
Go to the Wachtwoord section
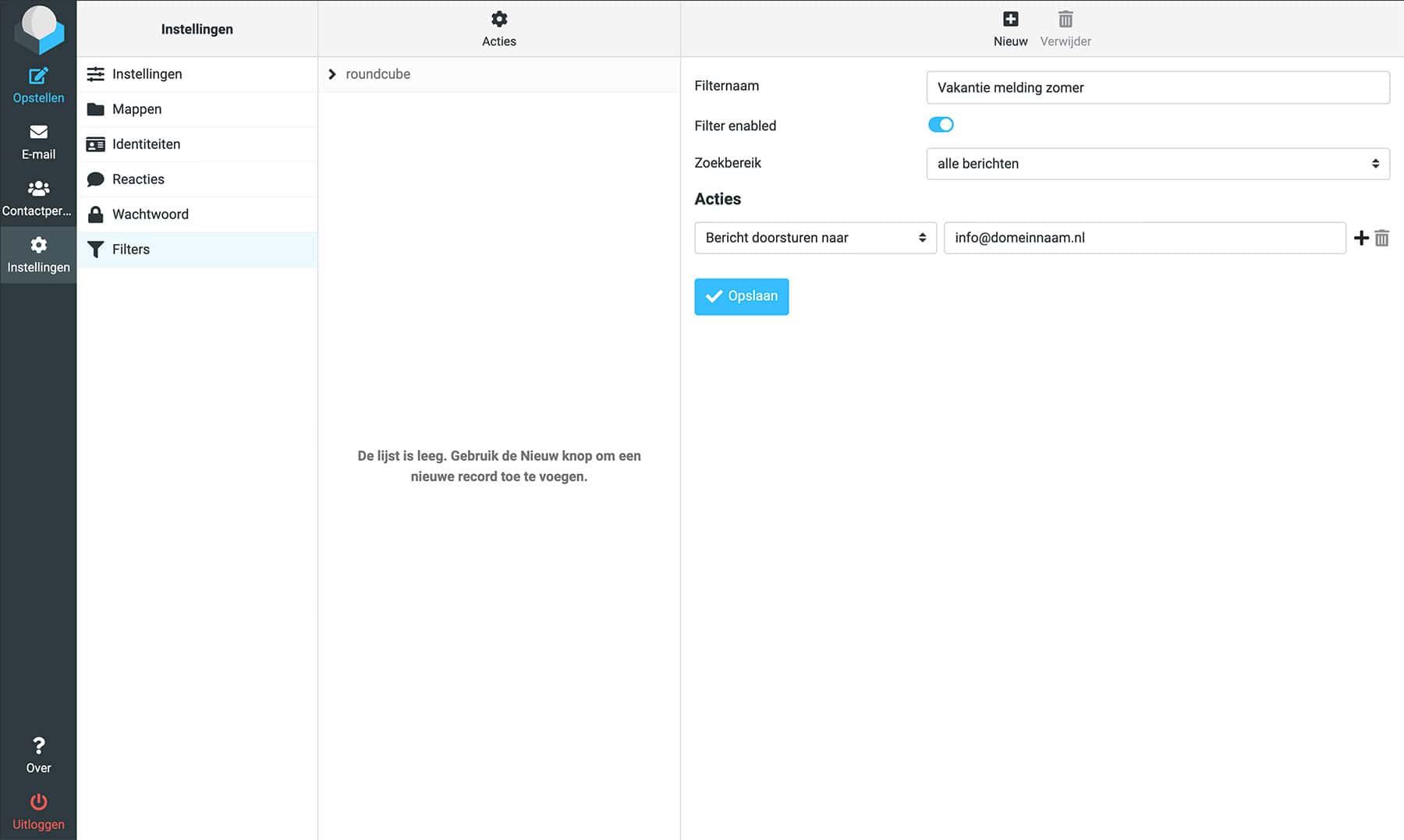pos(150,214)
